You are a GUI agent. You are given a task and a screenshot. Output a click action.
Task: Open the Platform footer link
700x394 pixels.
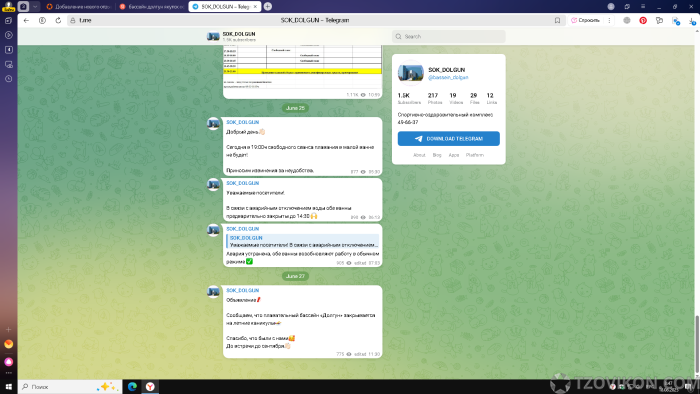pos(475,155)
